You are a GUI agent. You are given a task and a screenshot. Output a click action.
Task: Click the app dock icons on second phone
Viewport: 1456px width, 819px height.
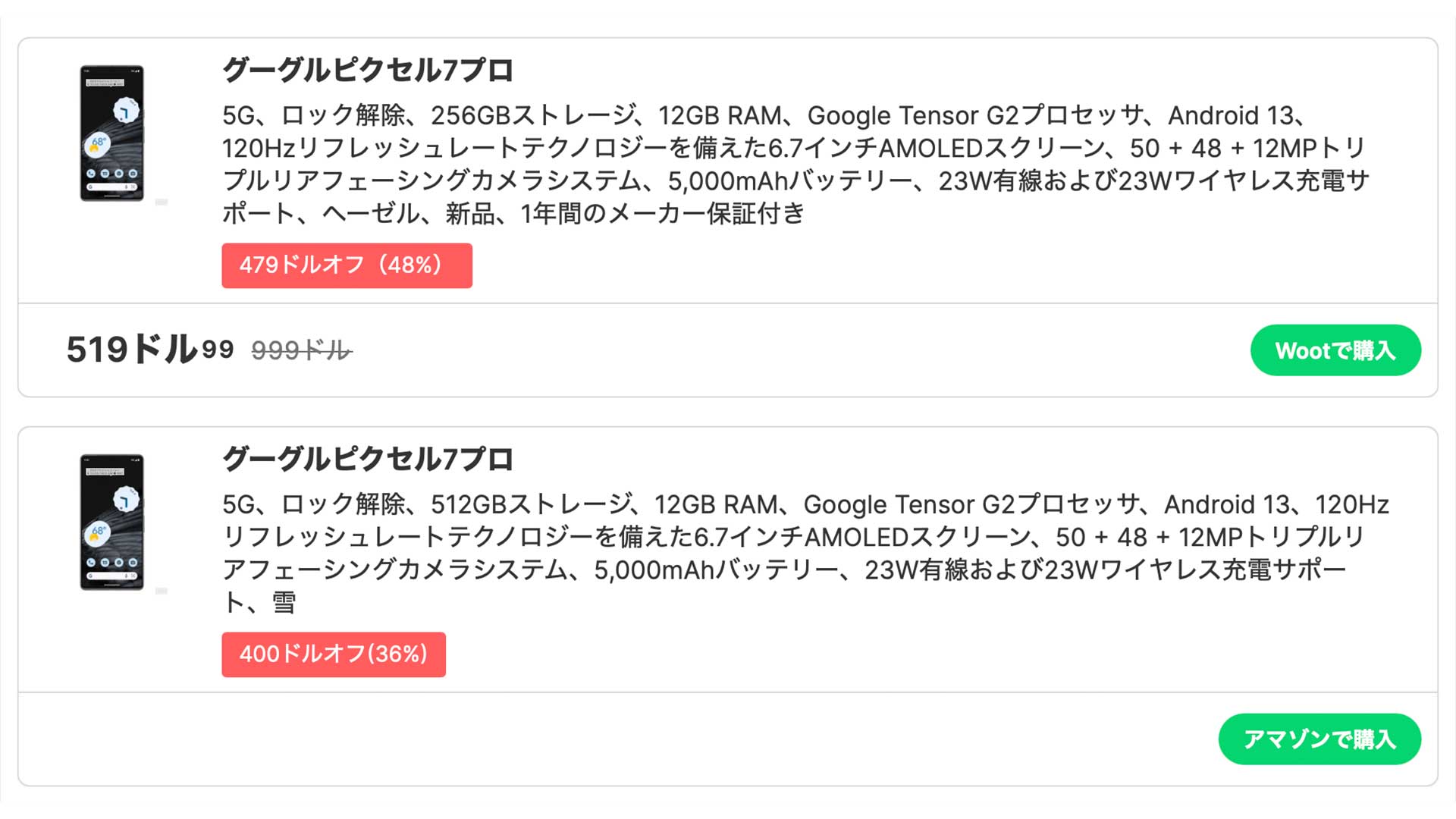pos(111,563)
